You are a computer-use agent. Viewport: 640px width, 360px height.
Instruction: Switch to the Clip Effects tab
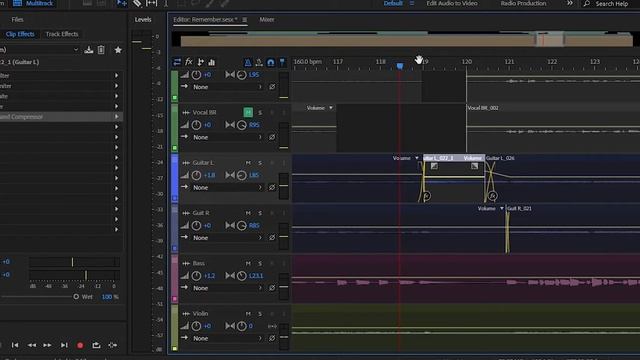(x=20, y=34)
